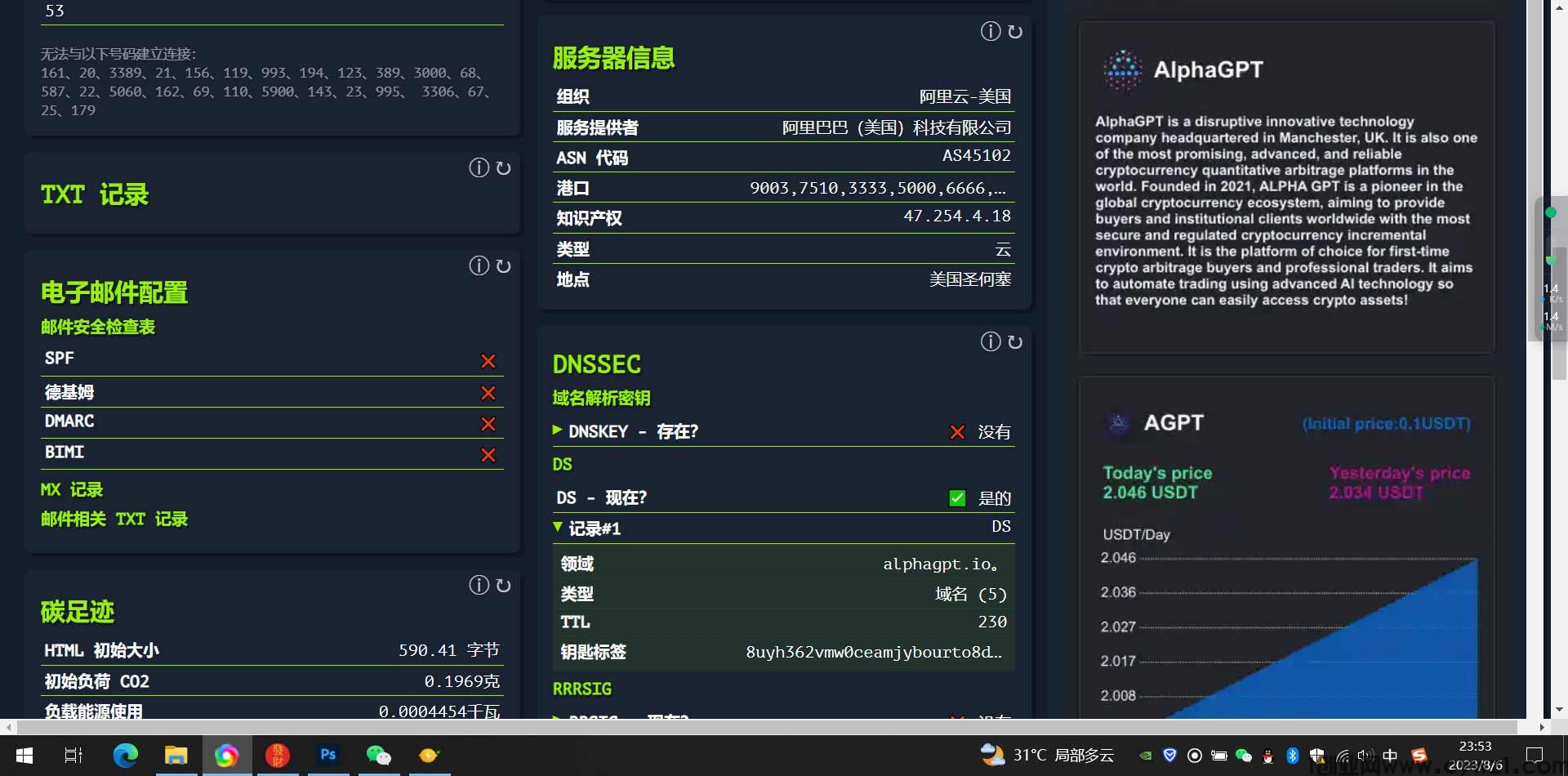
Task: Open Photoshop from taskbar
Action: (328, 756)
